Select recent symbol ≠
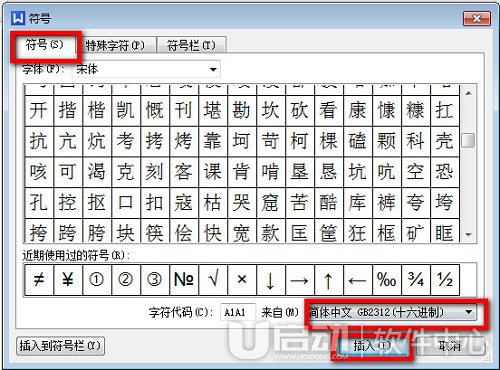This screenshot has height=370, width=500. (39, 279)
